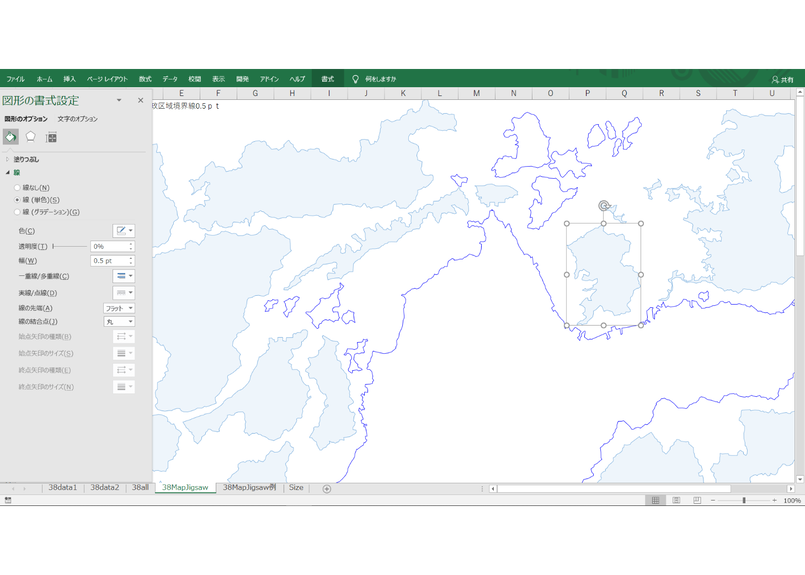Open the 挿入 ribbon tab
The image size is (805, 575).
click(69, 79)
